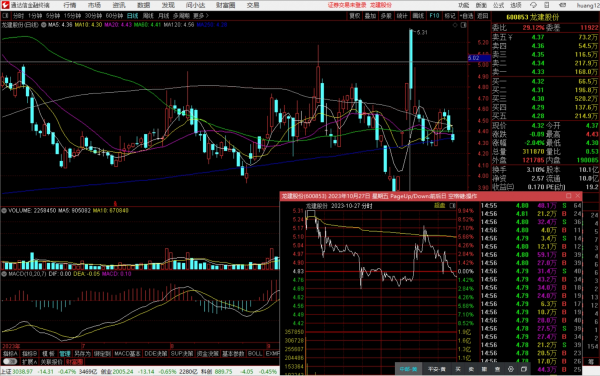Viewport: 600px width, 376px height.
Task: Switch to 分时 intraday period
Action: 18,16
